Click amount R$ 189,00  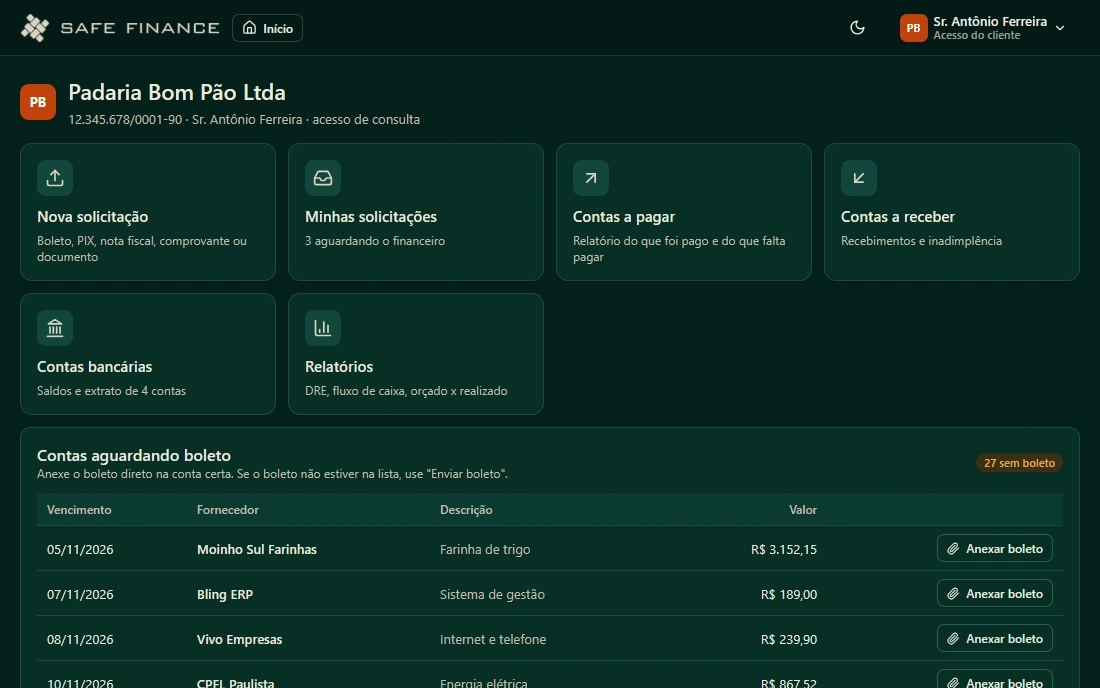[789, 594]
